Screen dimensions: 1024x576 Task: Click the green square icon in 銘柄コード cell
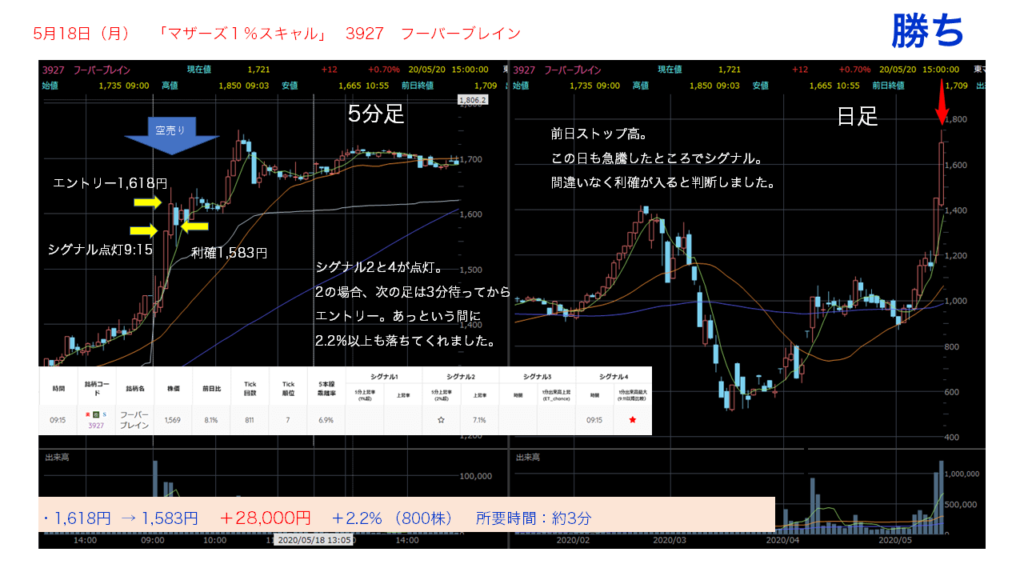point(96,415)
